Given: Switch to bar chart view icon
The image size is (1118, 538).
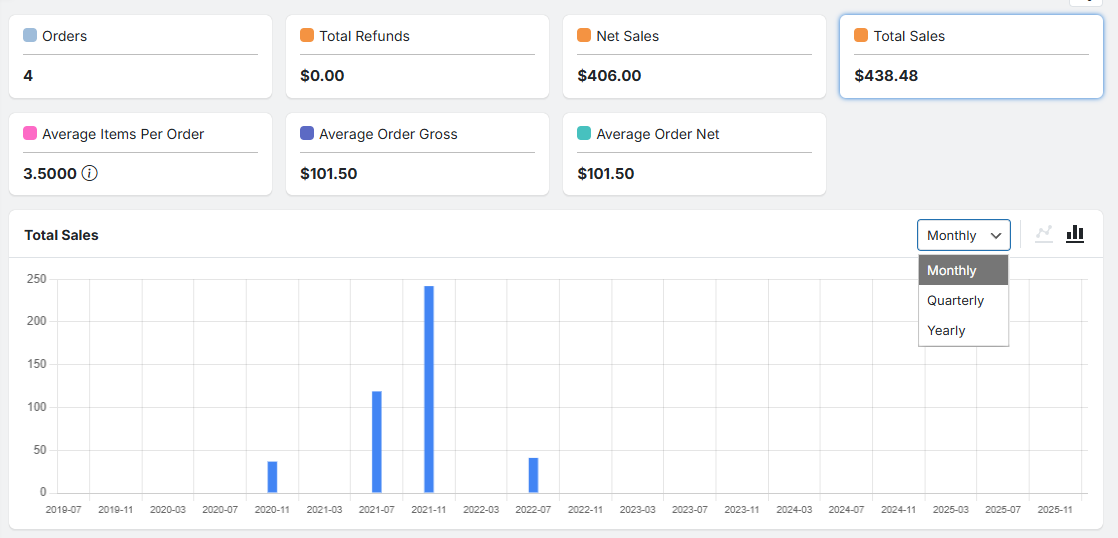Looking at the screenshot, I should point(1075,234).
